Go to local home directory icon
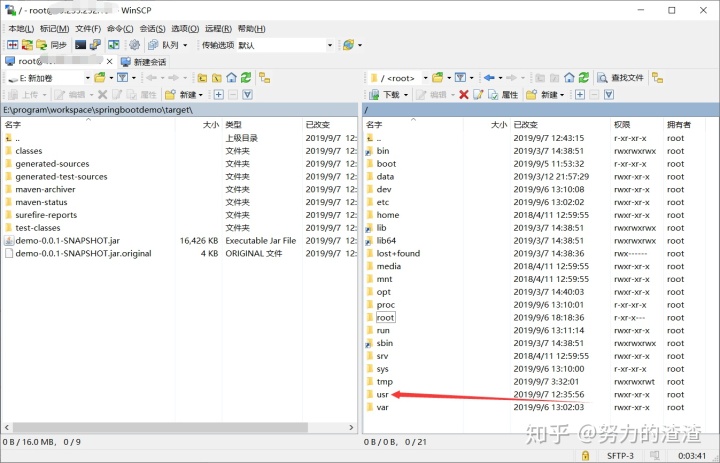Screen dimensions: 720x463 coord(231,78)
